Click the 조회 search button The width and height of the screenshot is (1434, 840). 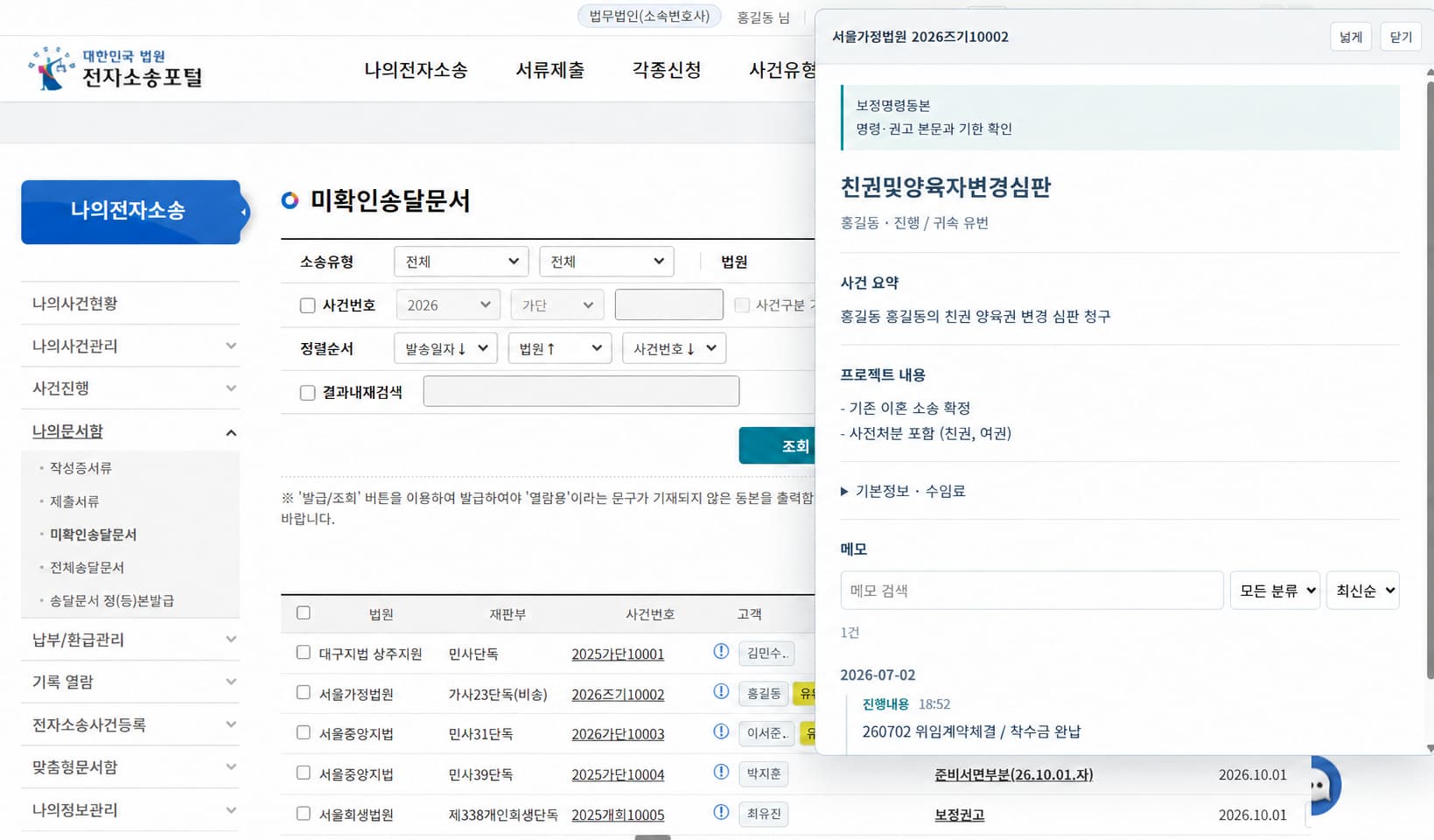tap(777, 446)
